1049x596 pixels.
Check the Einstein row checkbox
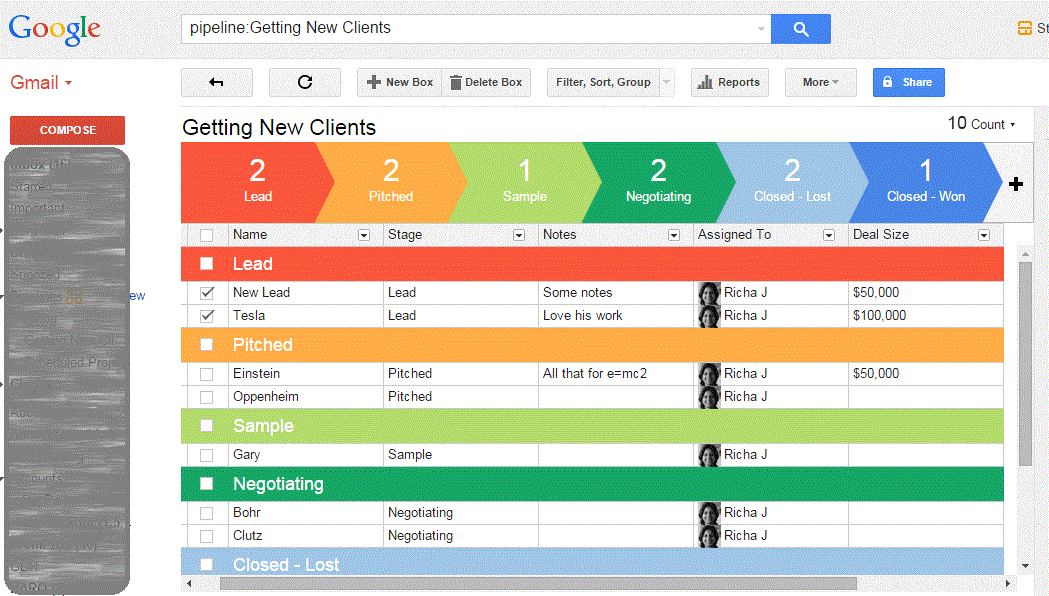[207, 374]
